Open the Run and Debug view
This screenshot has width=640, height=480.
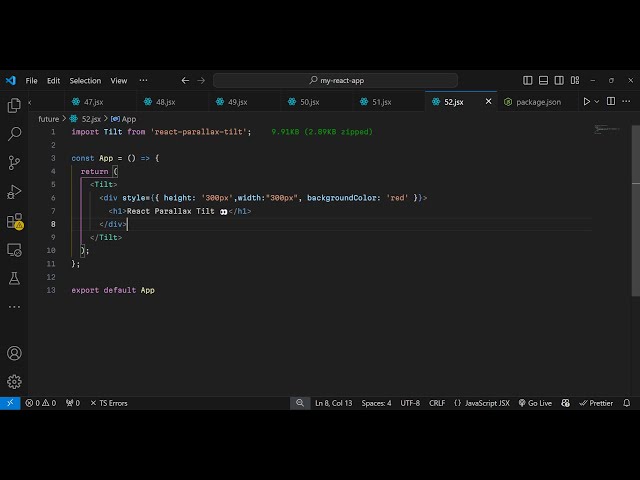pos(14,192)
